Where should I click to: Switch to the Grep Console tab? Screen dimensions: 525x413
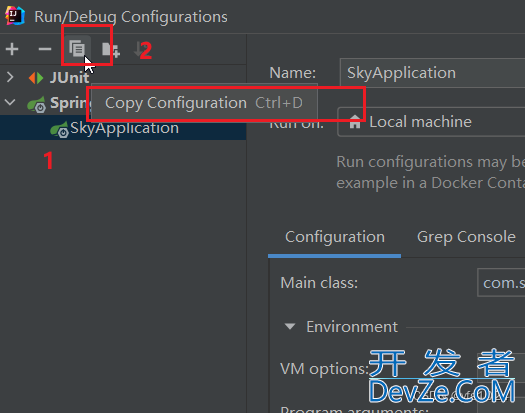click(466, 237)
